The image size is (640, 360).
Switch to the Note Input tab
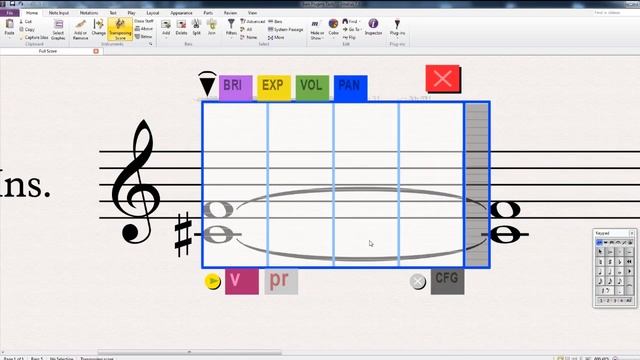59,13
